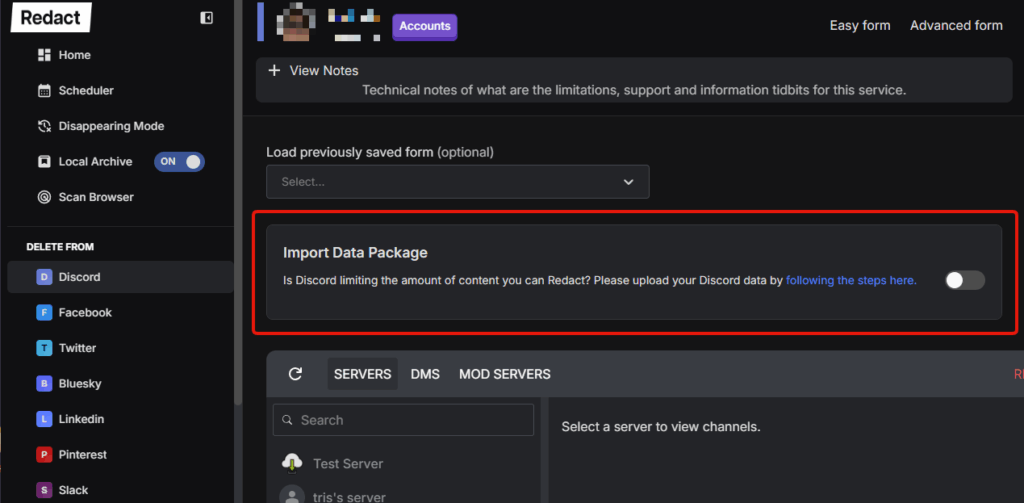
Task: Click the Scan Browser icon
Action: [44, 197]
